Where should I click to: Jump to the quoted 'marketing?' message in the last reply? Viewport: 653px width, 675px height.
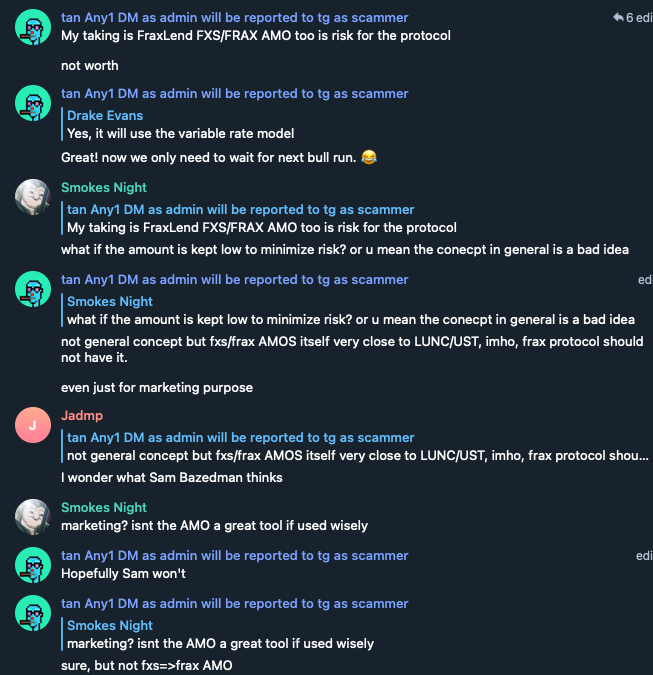tap(220, 635)
